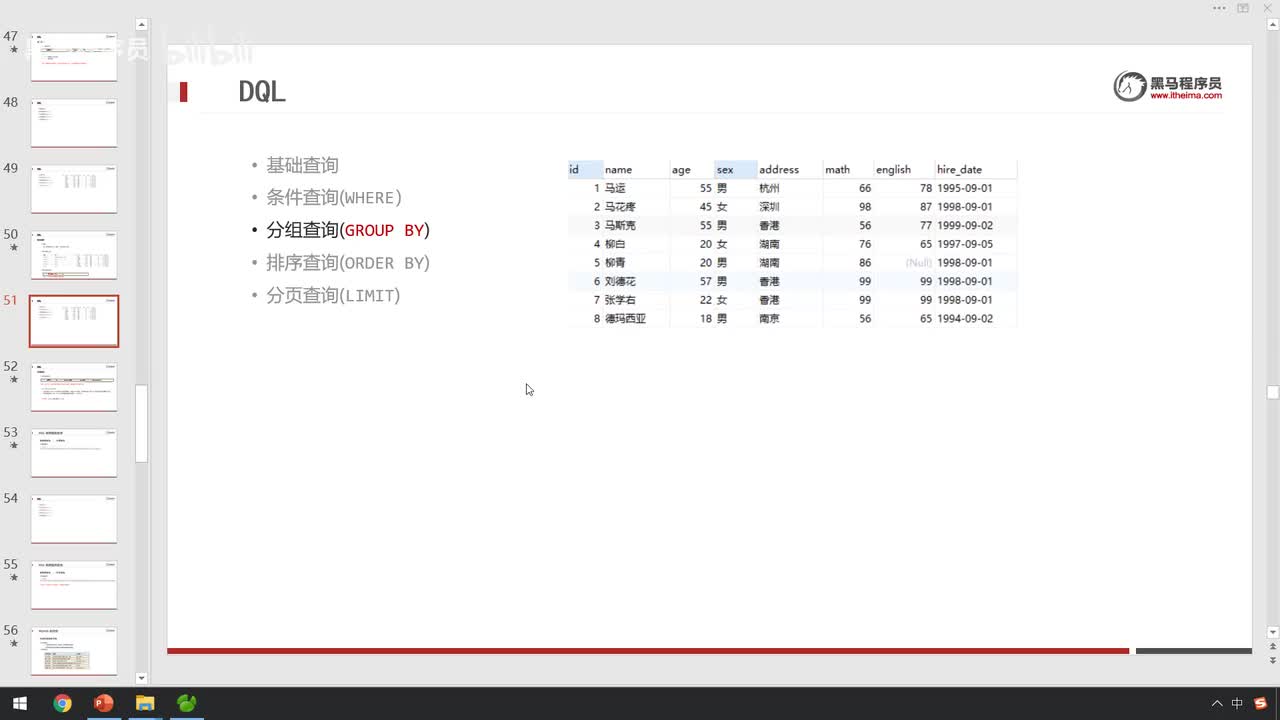Select slide 50 thumbnail
The width and height of the screenshot is (1280, 720).
click(x=74, y=255)
